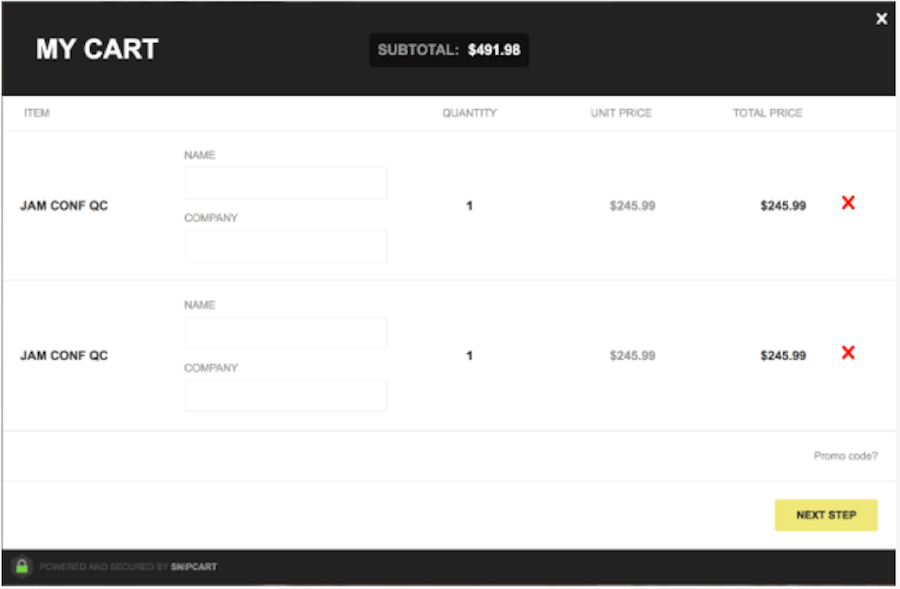Open the SNIPCART link in footer
Image resolution: width=900 pixels, height=589 pixels.
coord(194,567)
